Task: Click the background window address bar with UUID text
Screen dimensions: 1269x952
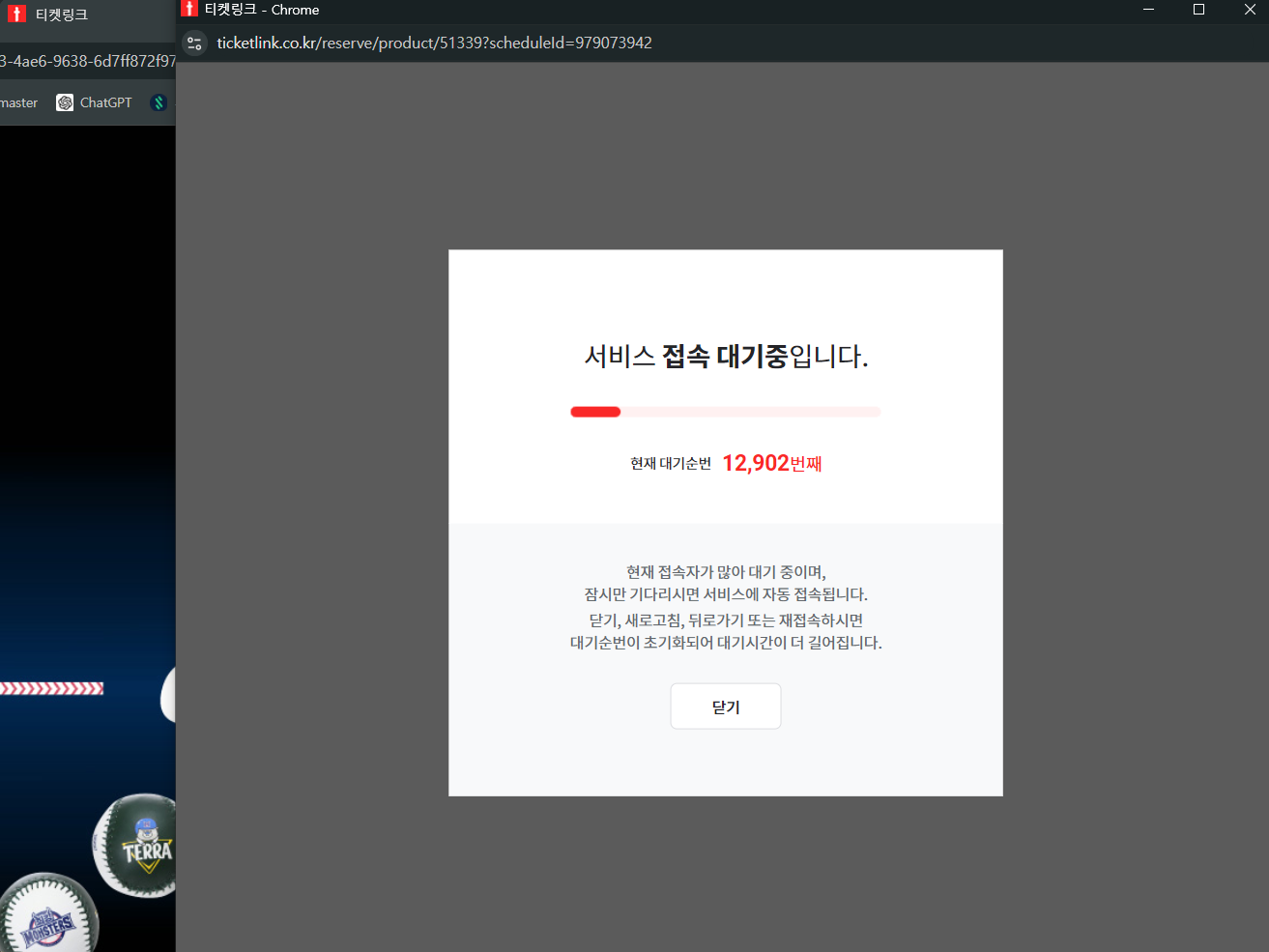Action: tap(85, 60)
